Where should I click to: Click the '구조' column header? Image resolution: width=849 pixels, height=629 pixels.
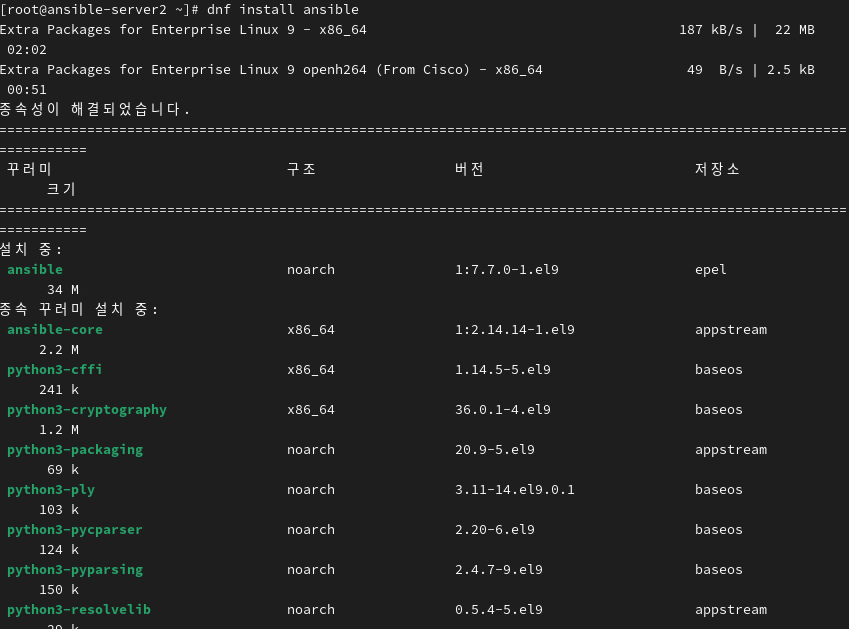click(x=301, y=169)
